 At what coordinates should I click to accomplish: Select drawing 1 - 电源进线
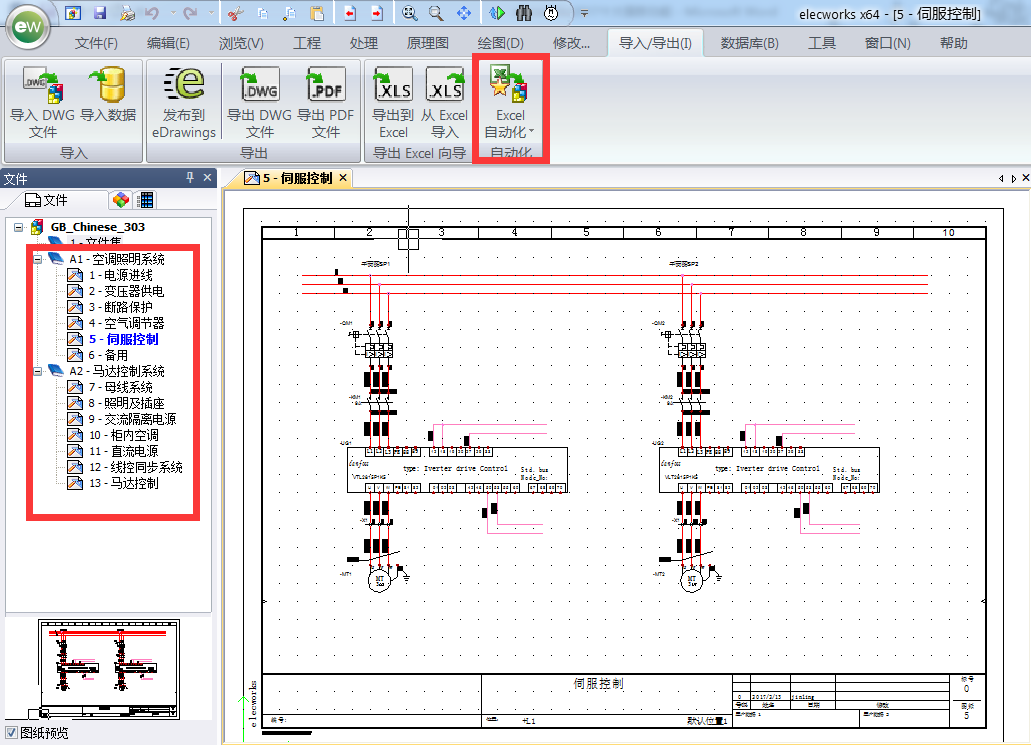120,275
